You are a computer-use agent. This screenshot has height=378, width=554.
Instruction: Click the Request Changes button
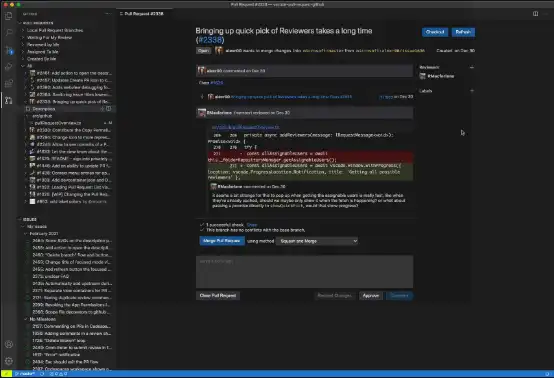point(335,296)
